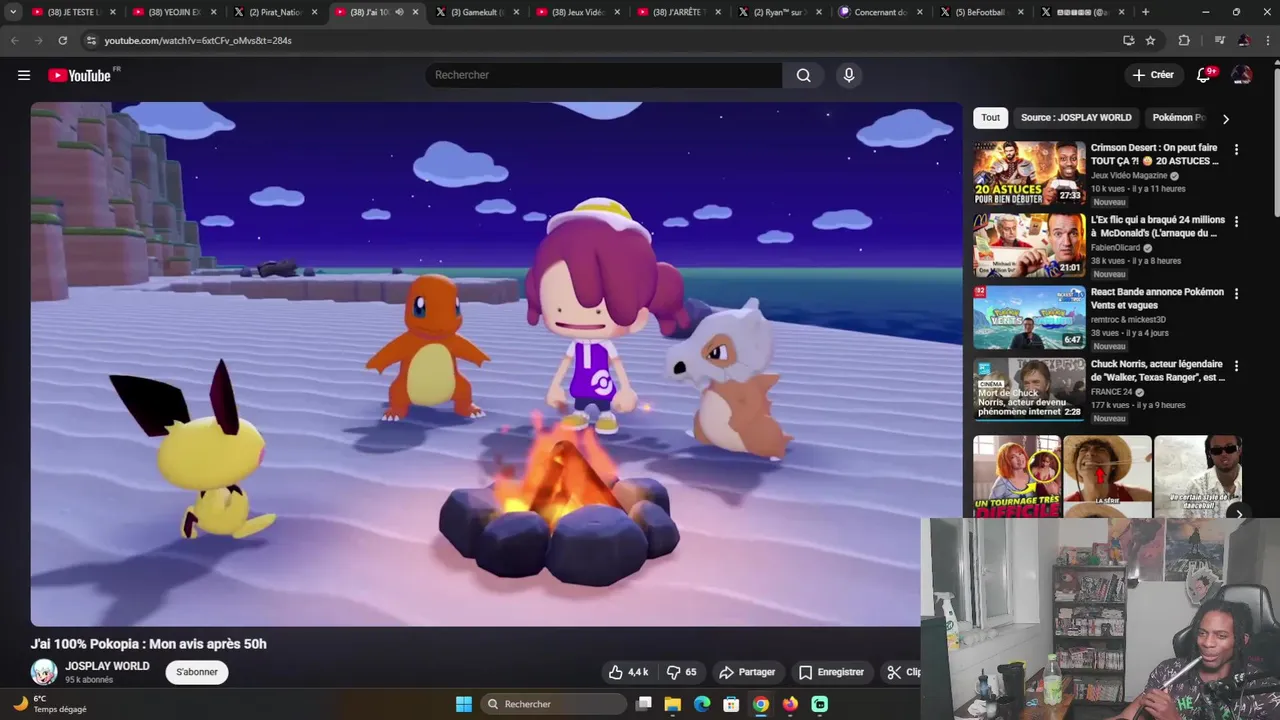Open options for the React Bande Pokémon video
This screenshot has height=720, width=1280.
click(1236, 294)
